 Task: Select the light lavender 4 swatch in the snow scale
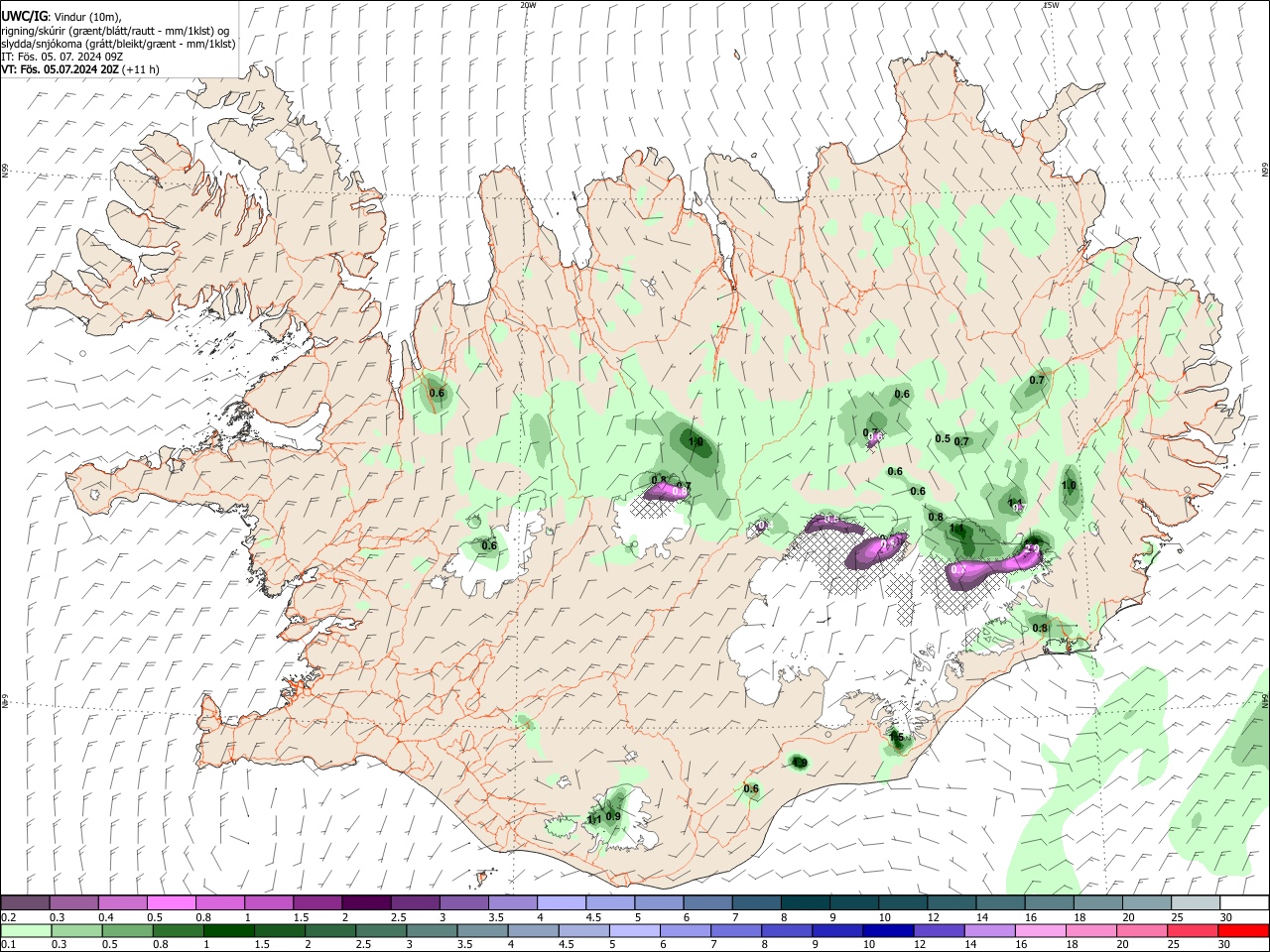coord(560,903)
